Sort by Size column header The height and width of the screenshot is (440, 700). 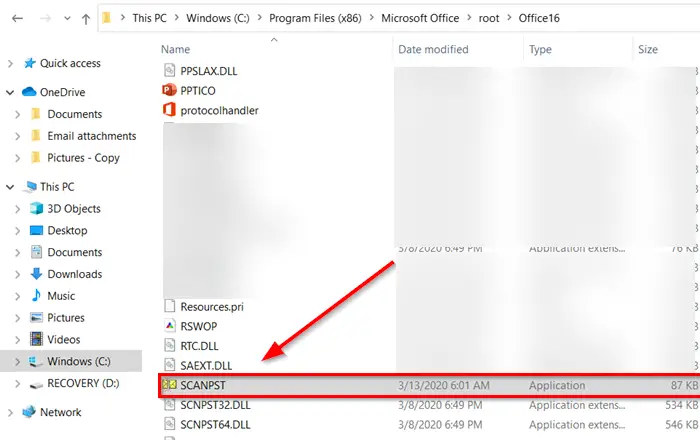[648, 49]
